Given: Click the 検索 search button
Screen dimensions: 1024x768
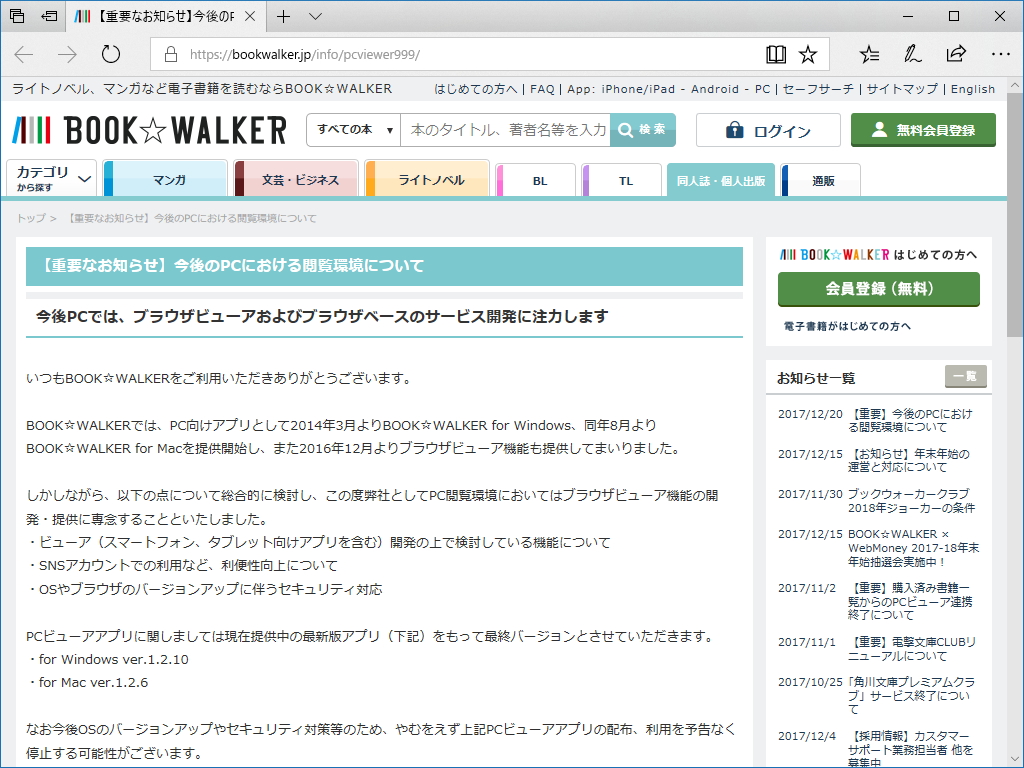Looking at the screenshot, I should [x=643, y=130].
